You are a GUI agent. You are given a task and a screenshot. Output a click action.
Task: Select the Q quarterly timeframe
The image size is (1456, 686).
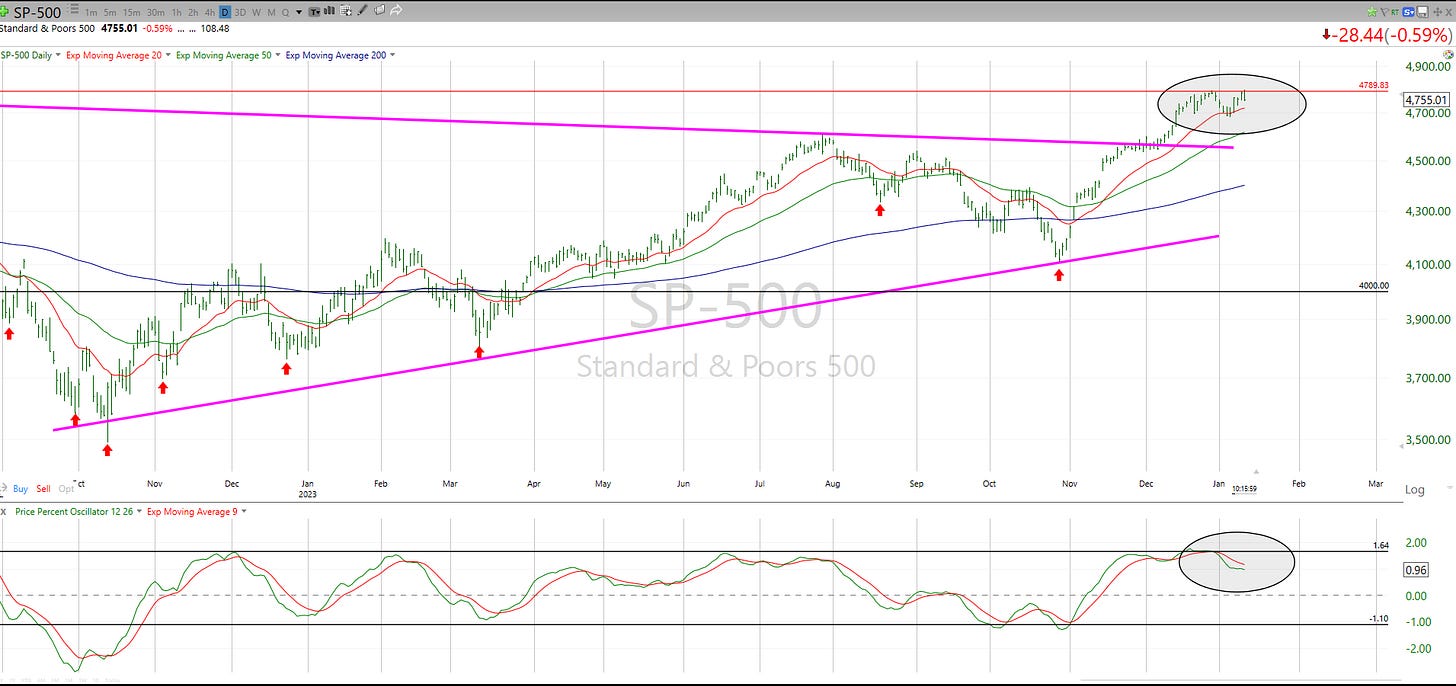pos(285,12)
